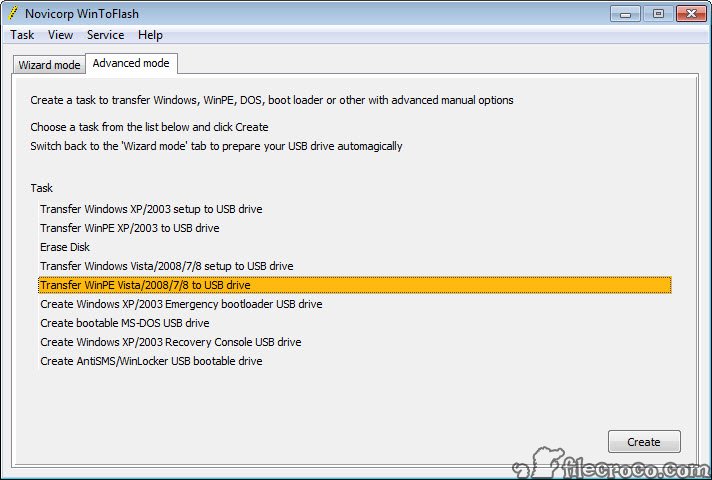This screenshot has height=480, width=712.
Task: Click the Create button
Action: 644,442
